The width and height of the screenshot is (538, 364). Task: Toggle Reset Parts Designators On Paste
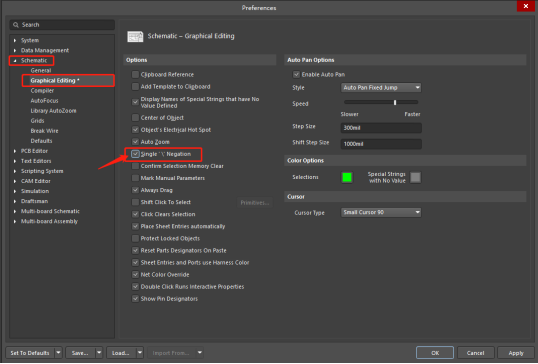click(x=135, y=250)
